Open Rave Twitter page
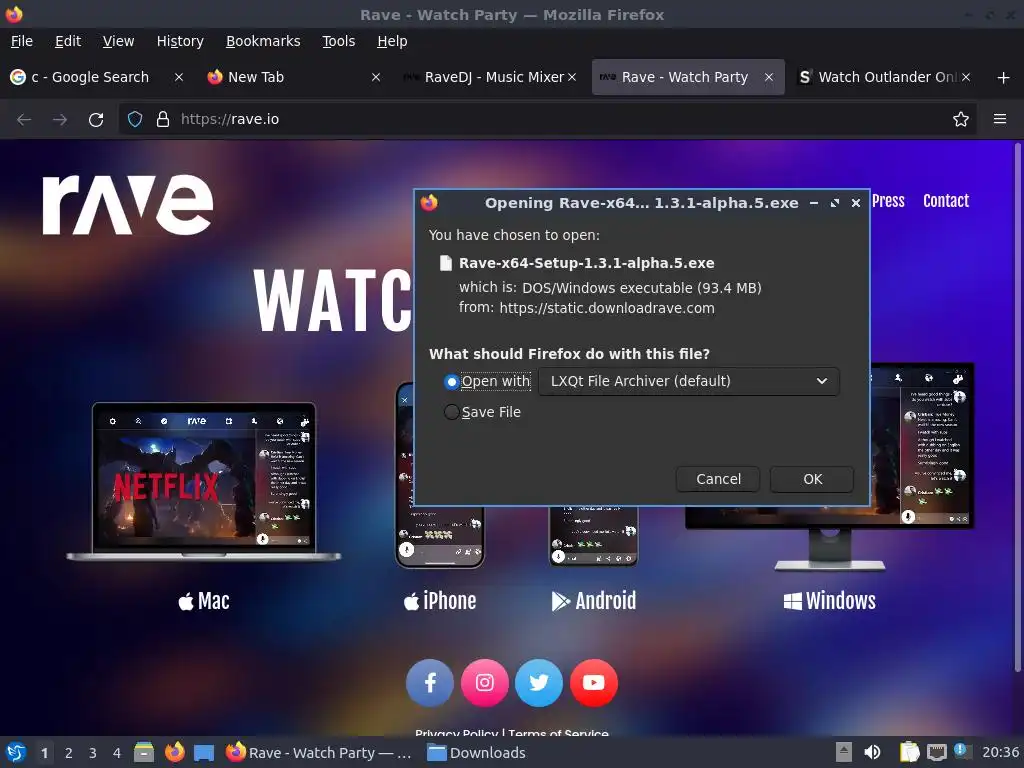Image resolution: width=1024 pixels, height=768 pixels. click(539, 682)
